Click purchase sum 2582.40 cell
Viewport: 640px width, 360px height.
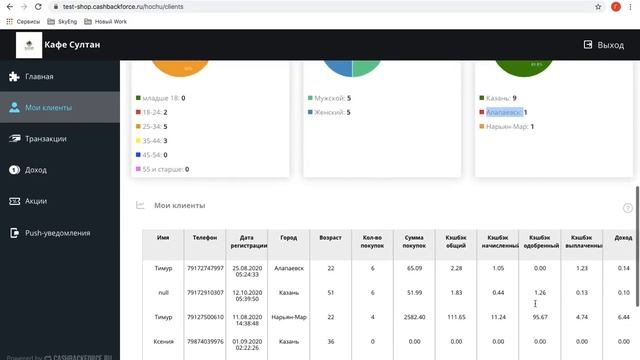coord(414,317)
